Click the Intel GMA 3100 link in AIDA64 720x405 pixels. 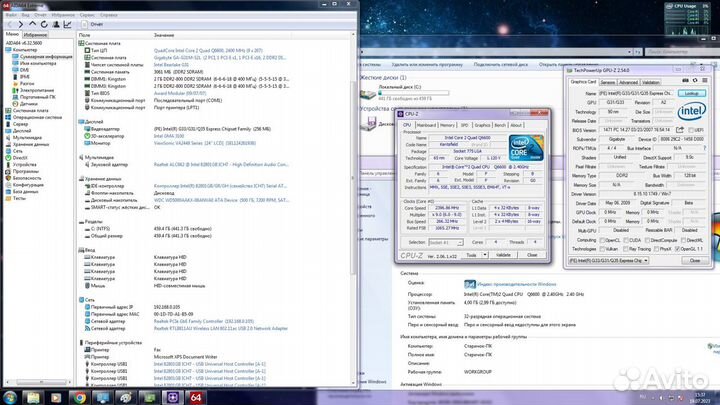click(x=169, y=136)
